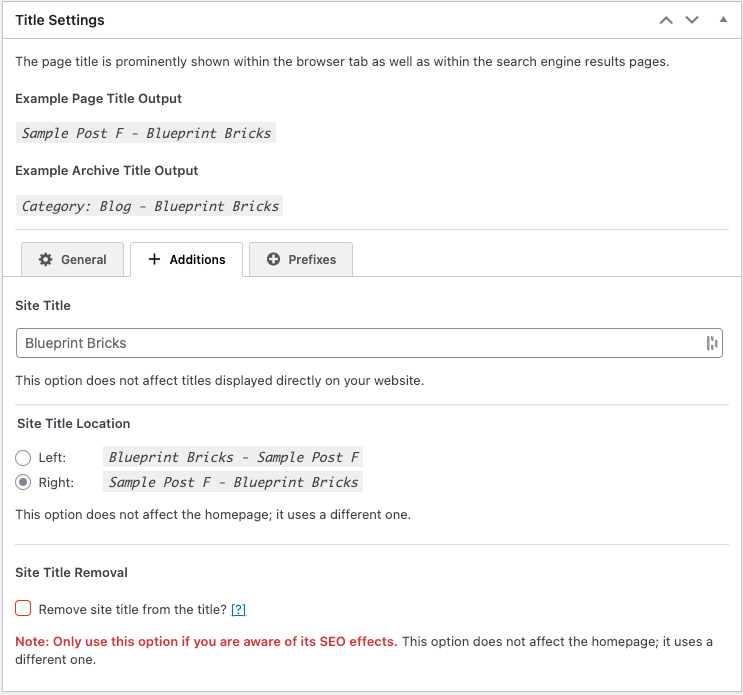Click the Site Title input field

tap(369, 343)
